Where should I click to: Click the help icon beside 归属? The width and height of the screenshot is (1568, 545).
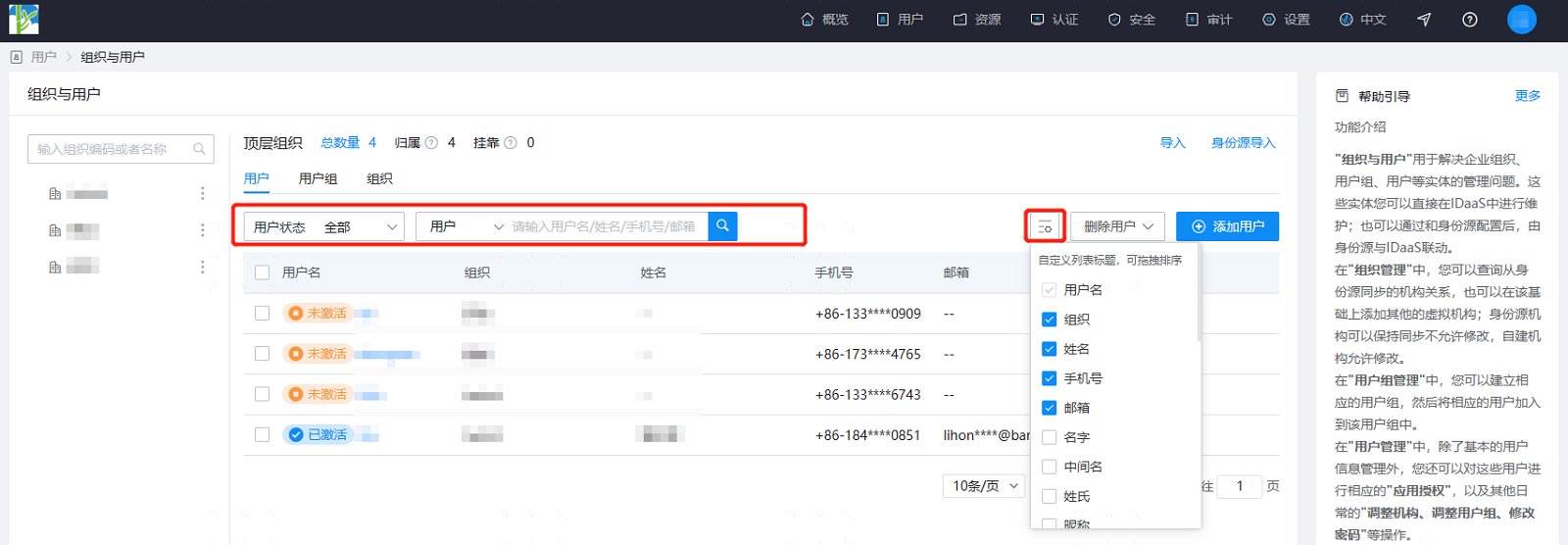[x=431, y=143]
